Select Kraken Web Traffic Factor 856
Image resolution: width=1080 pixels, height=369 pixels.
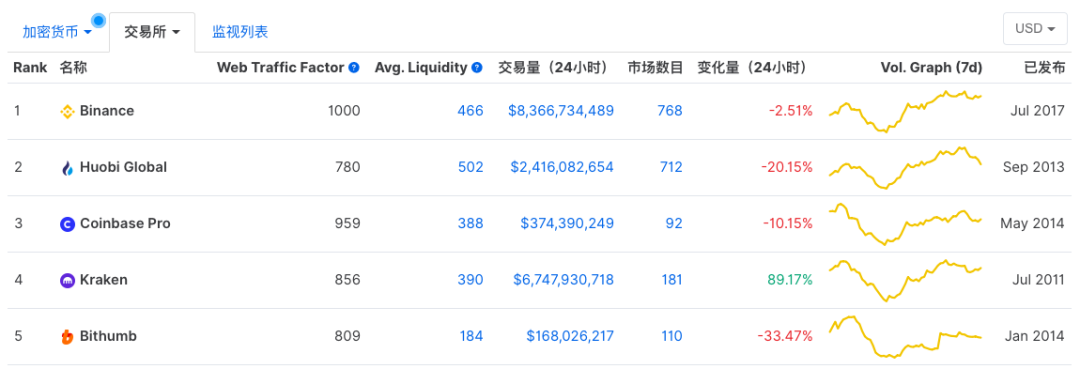(347, 280)
